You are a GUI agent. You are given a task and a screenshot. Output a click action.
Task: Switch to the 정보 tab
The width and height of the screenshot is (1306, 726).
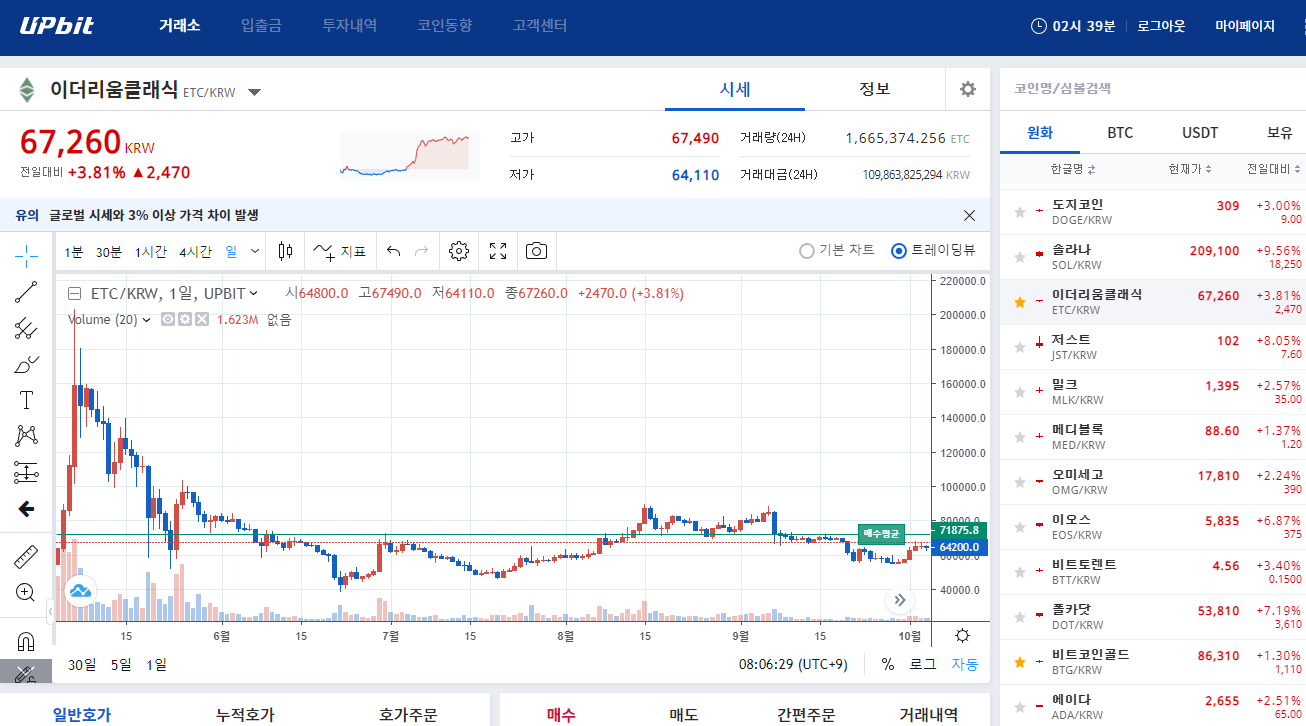click(875, 89)
